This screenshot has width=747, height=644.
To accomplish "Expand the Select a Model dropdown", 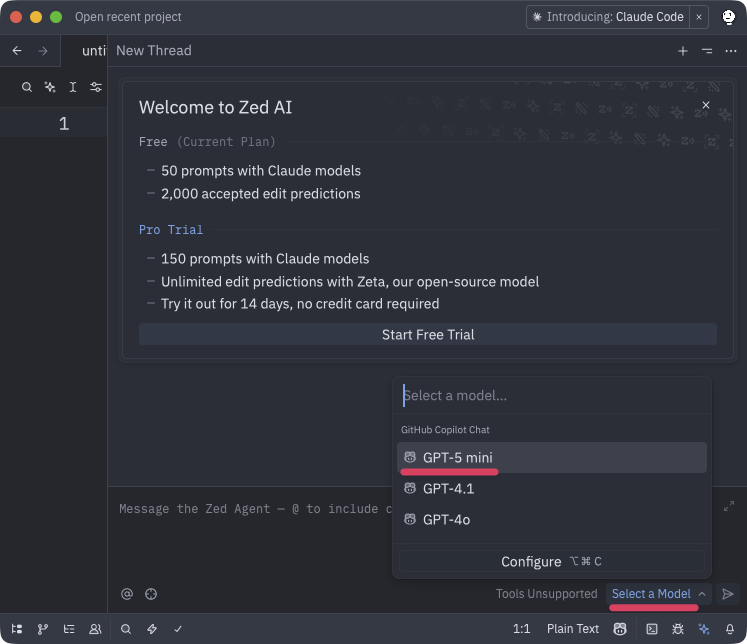I will pos(658,594).
